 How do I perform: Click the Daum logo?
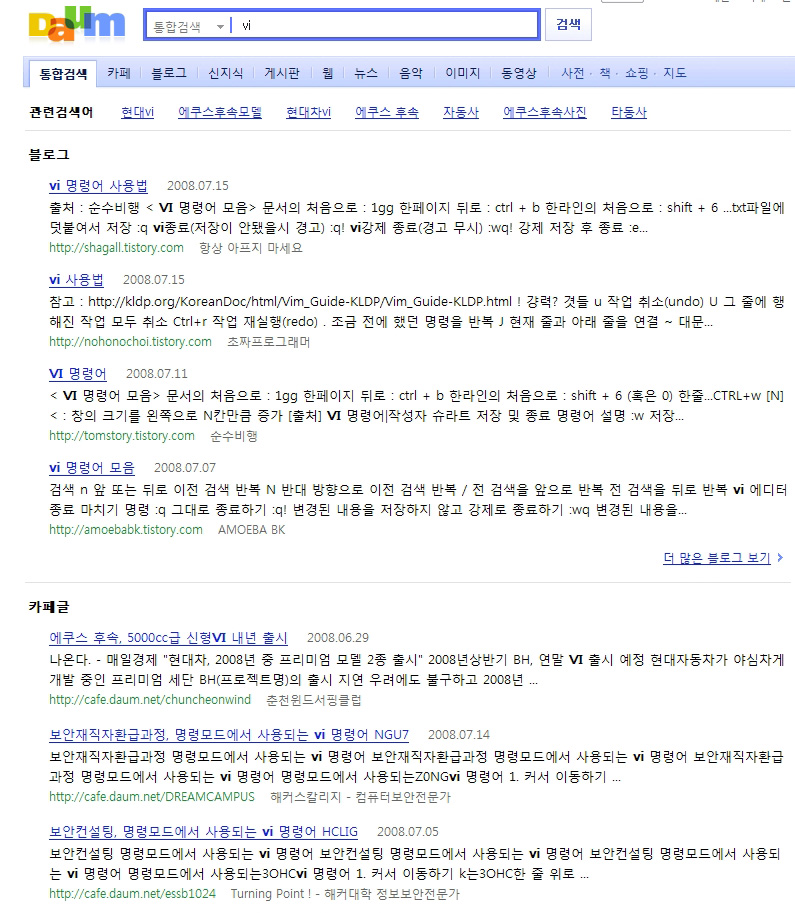click(77, 24)
